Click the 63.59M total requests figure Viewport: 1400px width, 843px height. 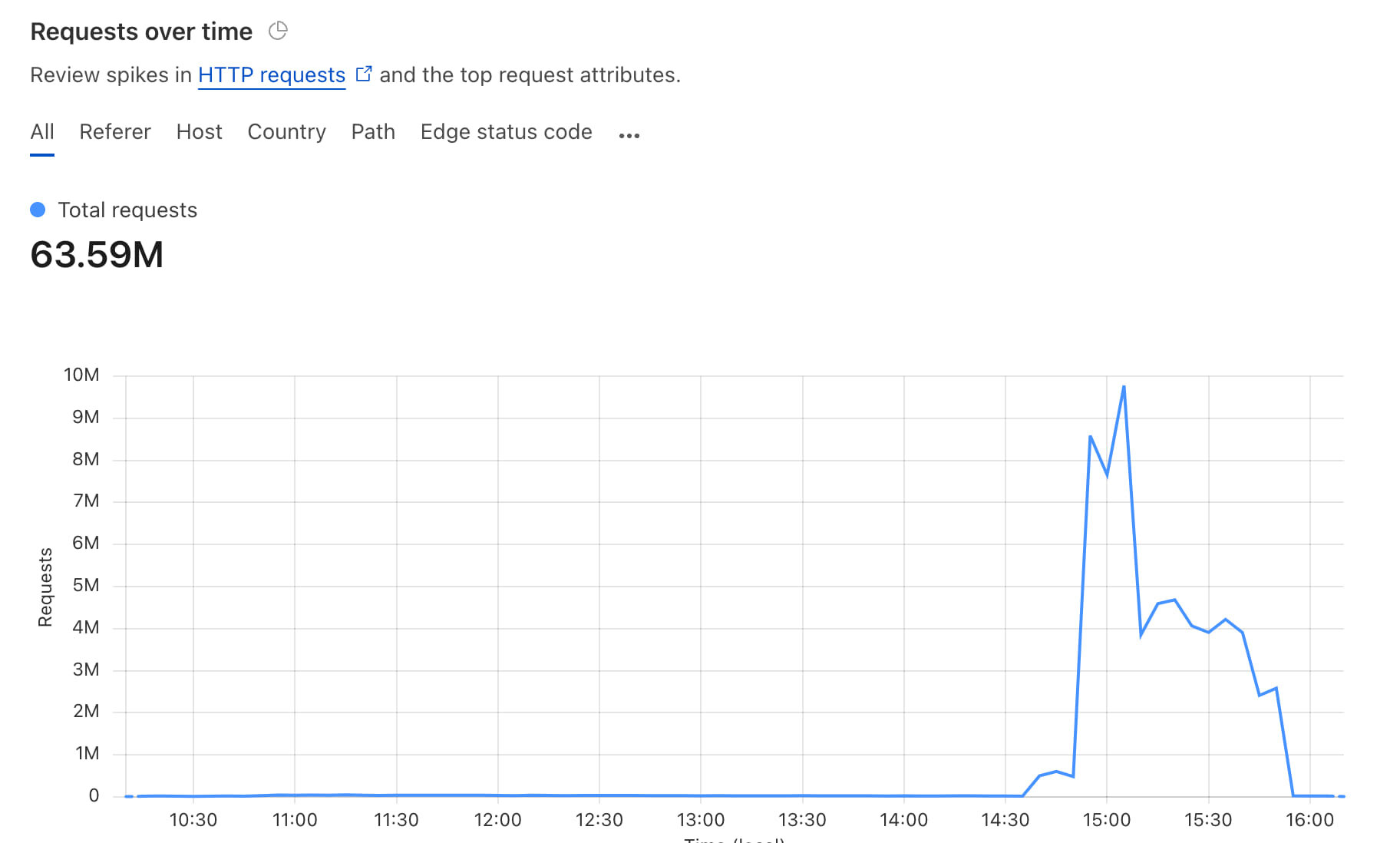(x=97, y=255)
